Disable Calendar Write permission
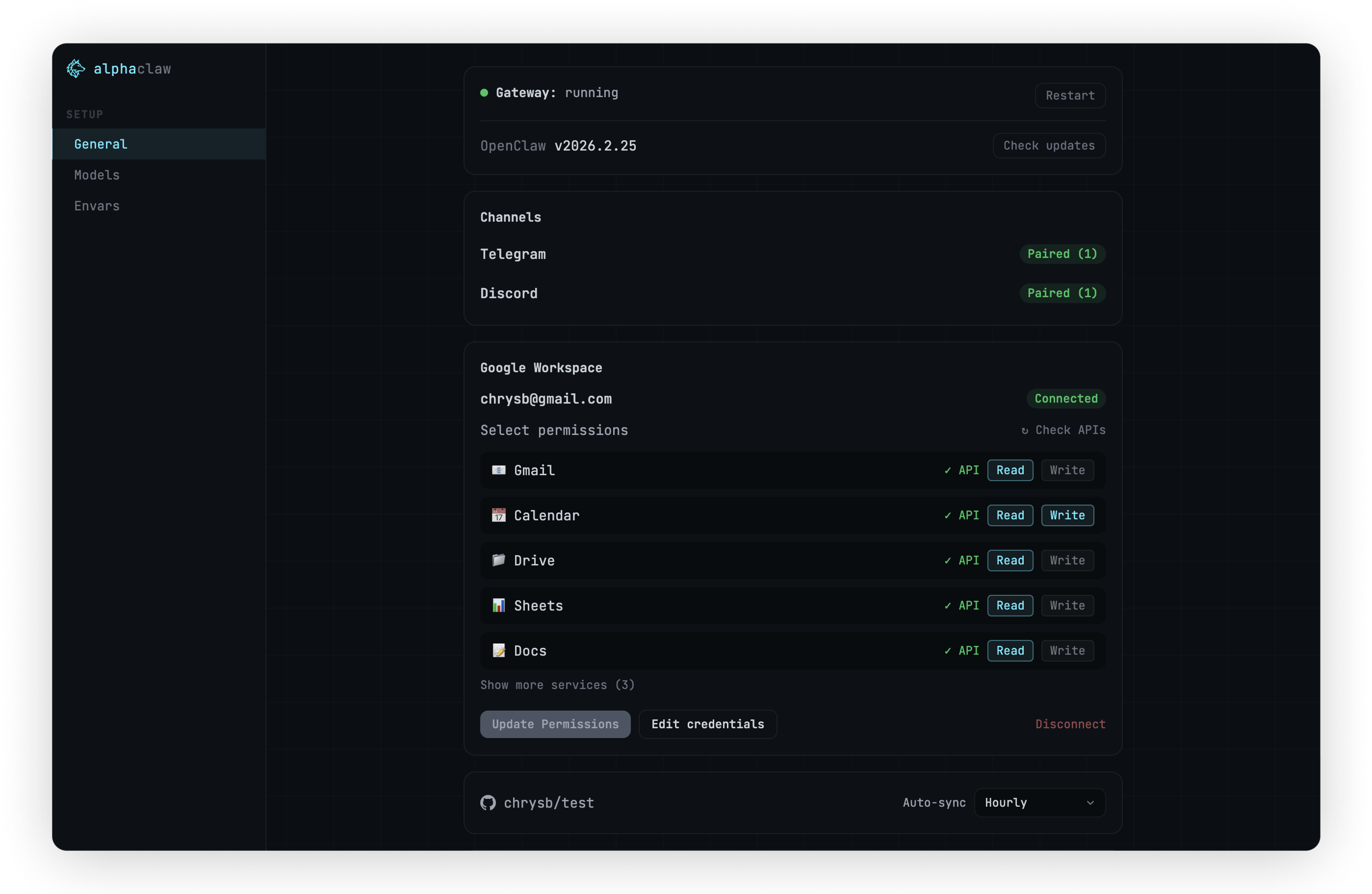Screen dimensions: 1372x894 1068,515
